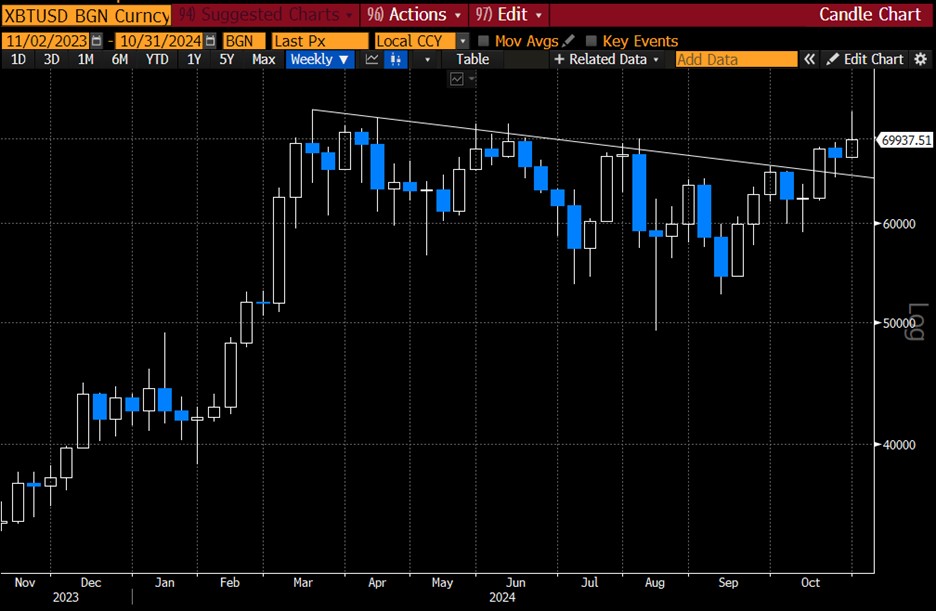Click the Dec label on time axis
This screenshot has width=936, height=611.
(x=91, y=582)
